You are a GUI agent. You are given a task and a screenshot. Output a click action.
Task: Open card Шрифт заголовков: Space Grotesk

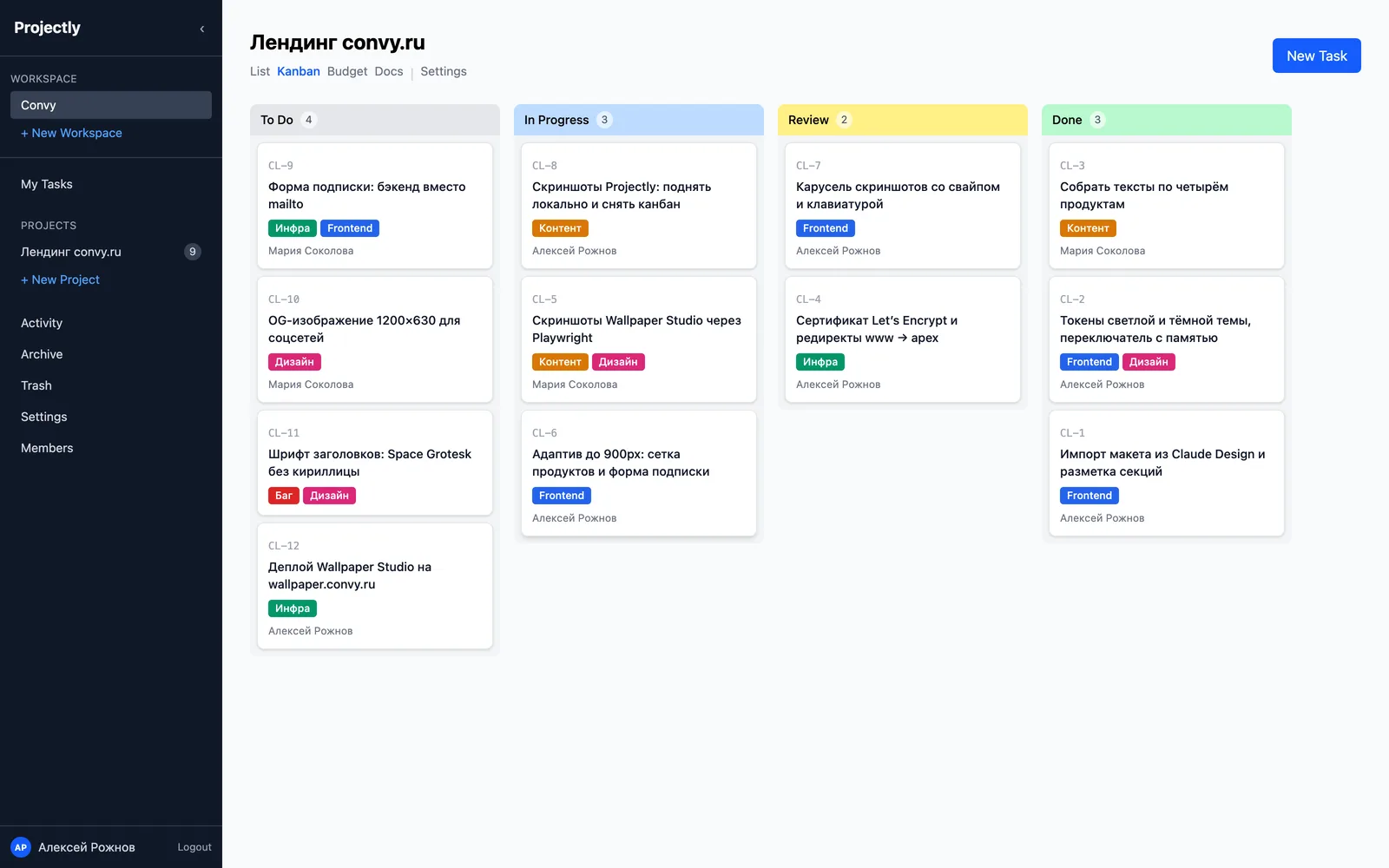point(375,463)
